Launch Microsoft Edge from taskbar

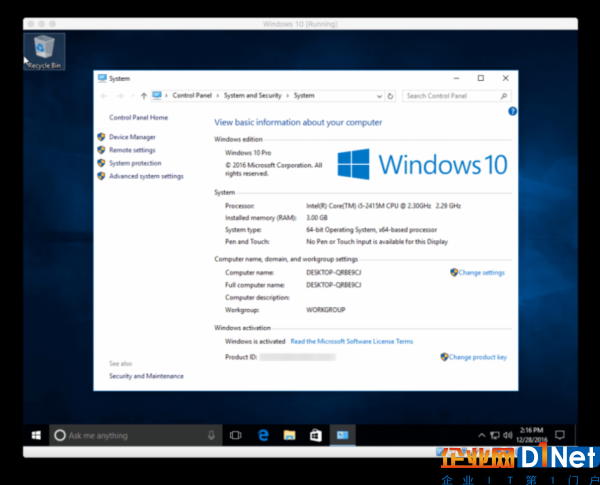[x=263, y=435]
